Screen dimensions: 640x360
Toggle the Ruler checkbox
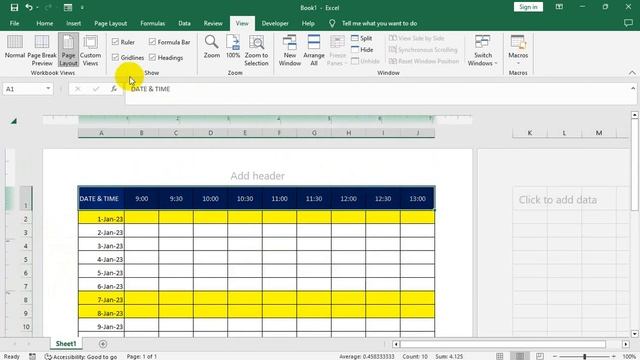(115, 42)
